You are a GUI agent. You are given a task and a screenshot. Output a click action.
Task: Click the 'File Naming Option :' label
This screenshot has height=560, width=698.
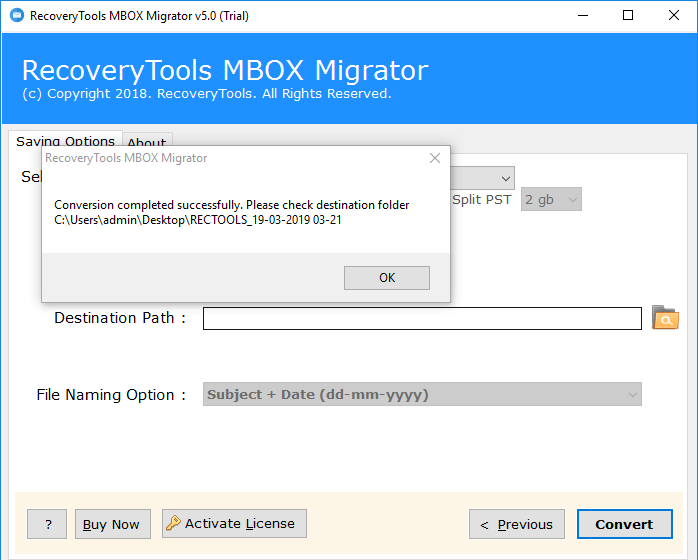coord(111,395)
